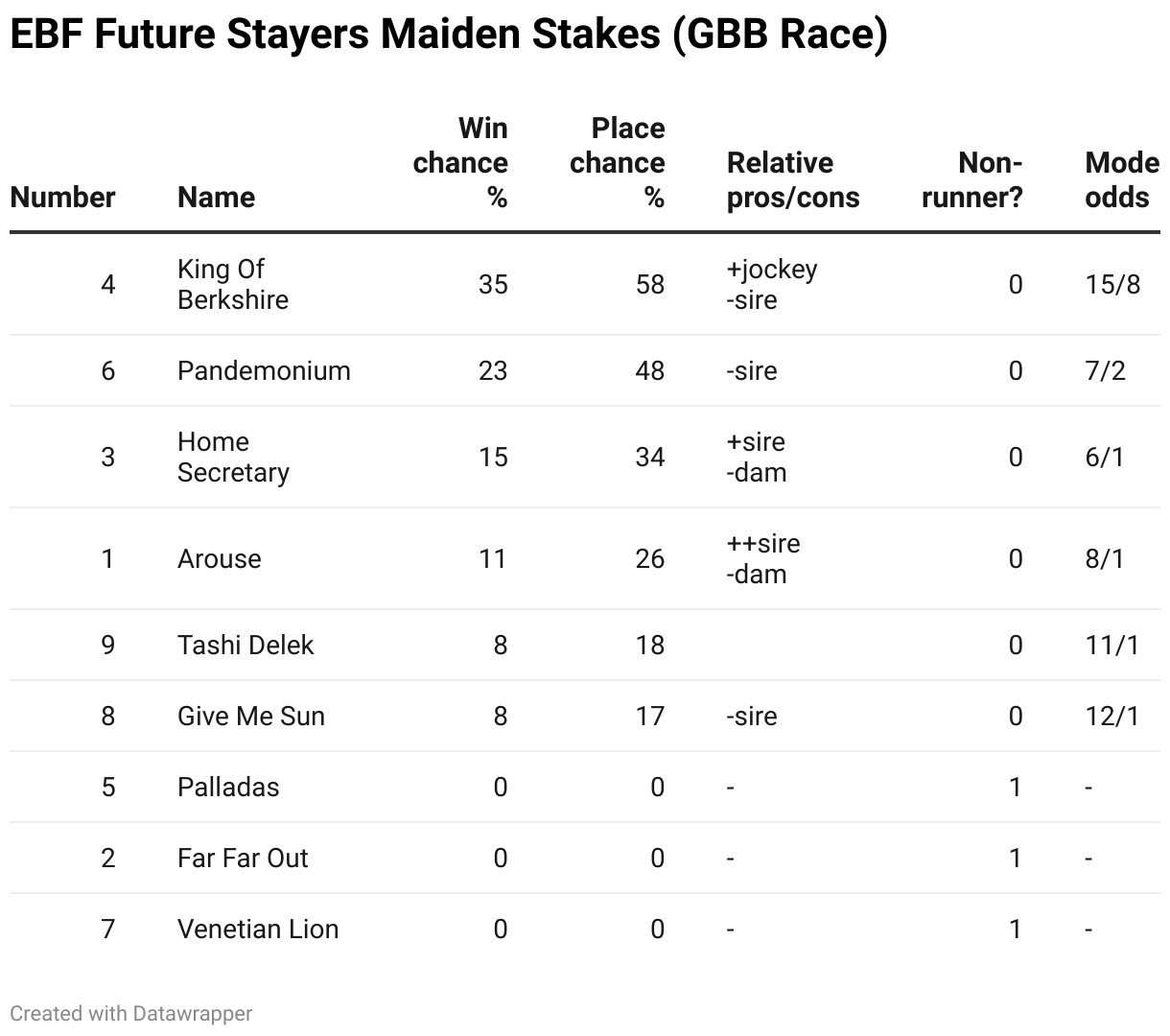Viewport: 1170px width, 1036px height.
Task: Click the Relative pros/cons column header
Action: tap(793, 180)
